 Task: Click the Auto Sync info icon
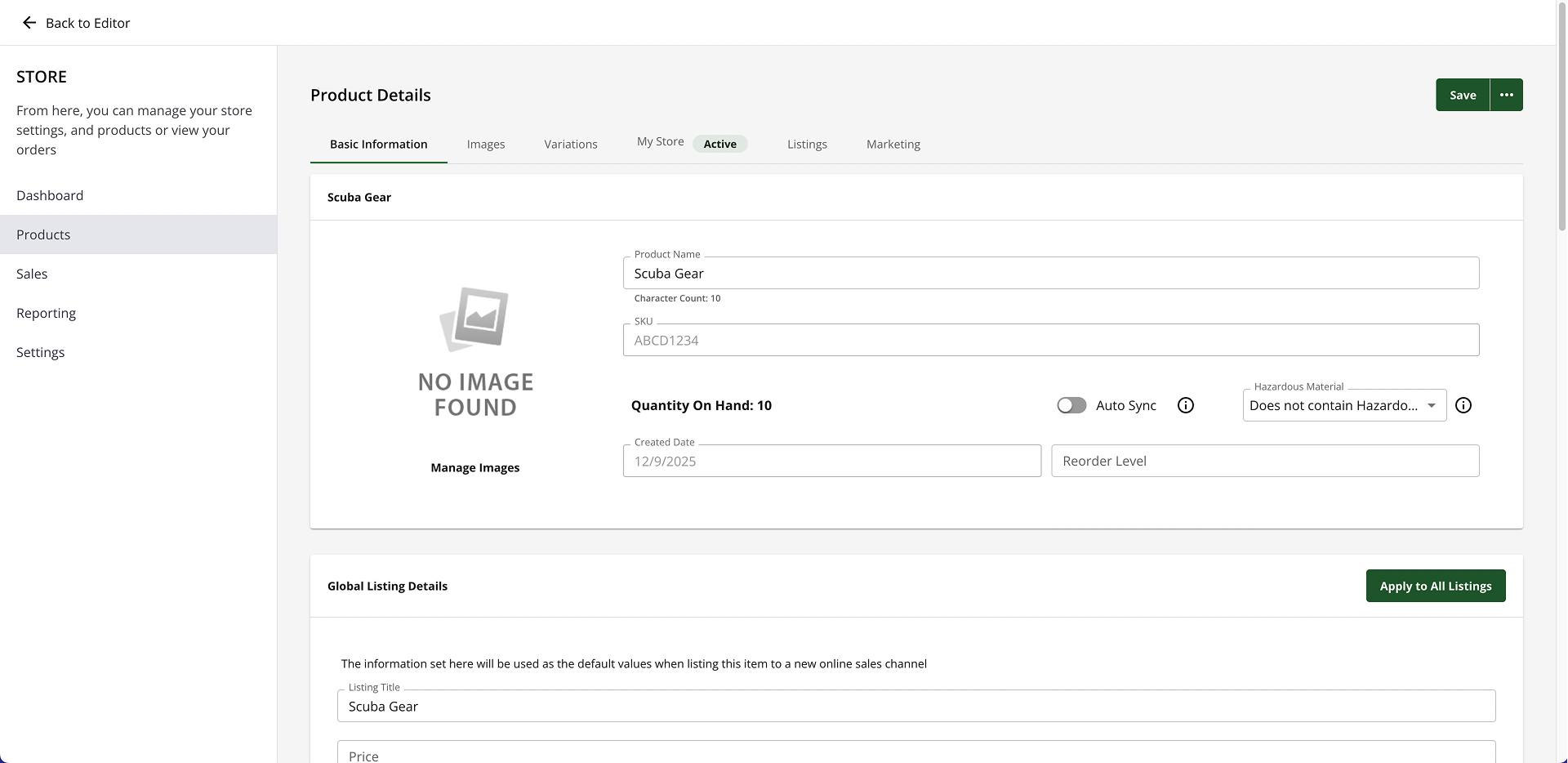[x=1185, y=405]
